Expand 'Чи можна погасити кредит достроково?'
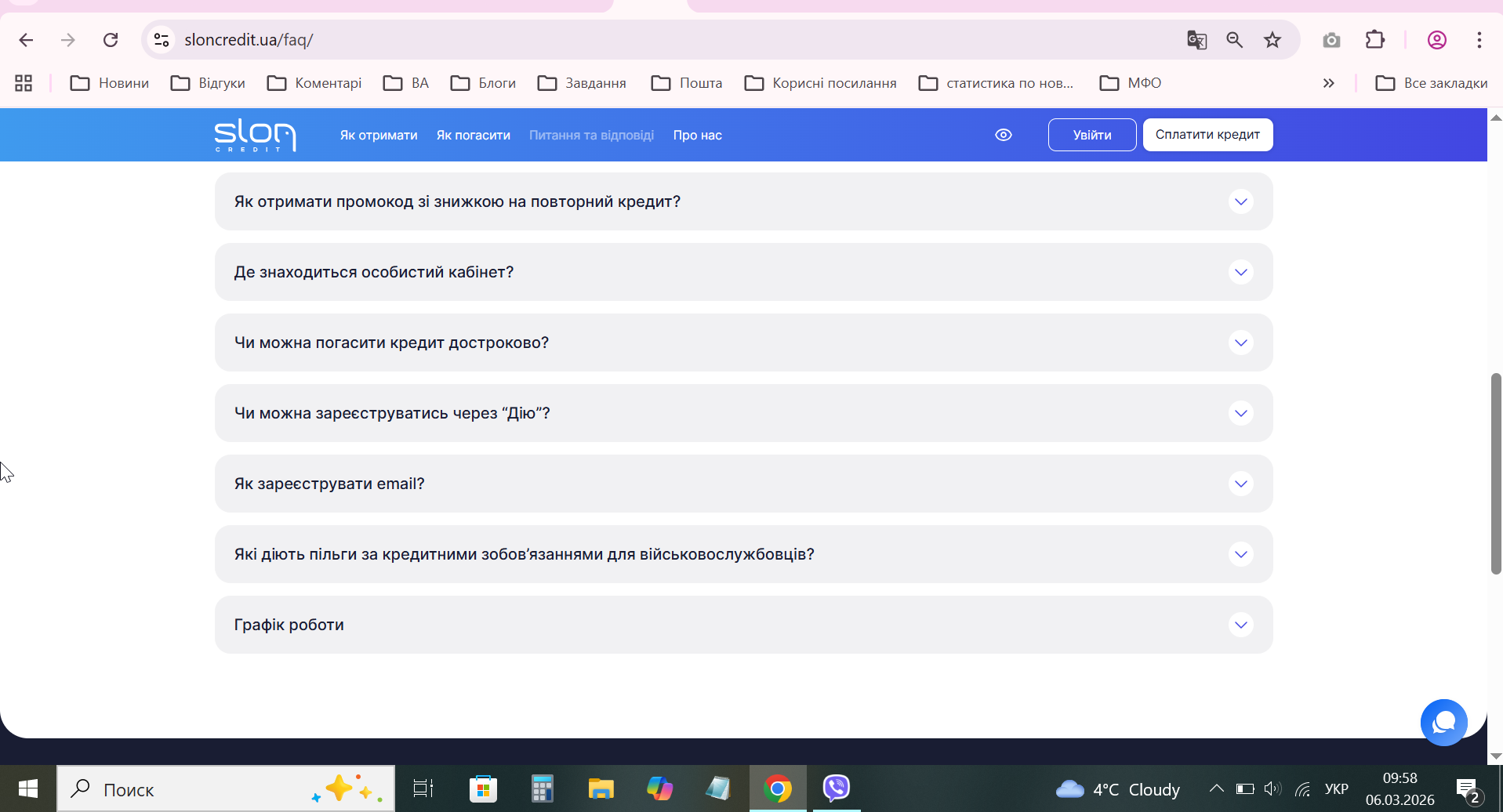The width and height of the screenshot is (1503, 812). (743, 343)
